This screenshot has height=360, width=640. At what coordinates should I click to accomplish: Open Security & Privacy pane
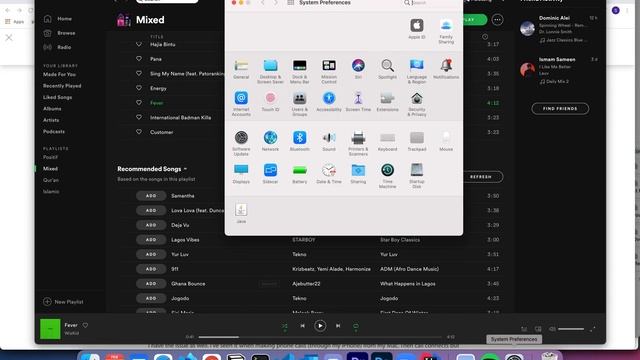pos(416,104)
